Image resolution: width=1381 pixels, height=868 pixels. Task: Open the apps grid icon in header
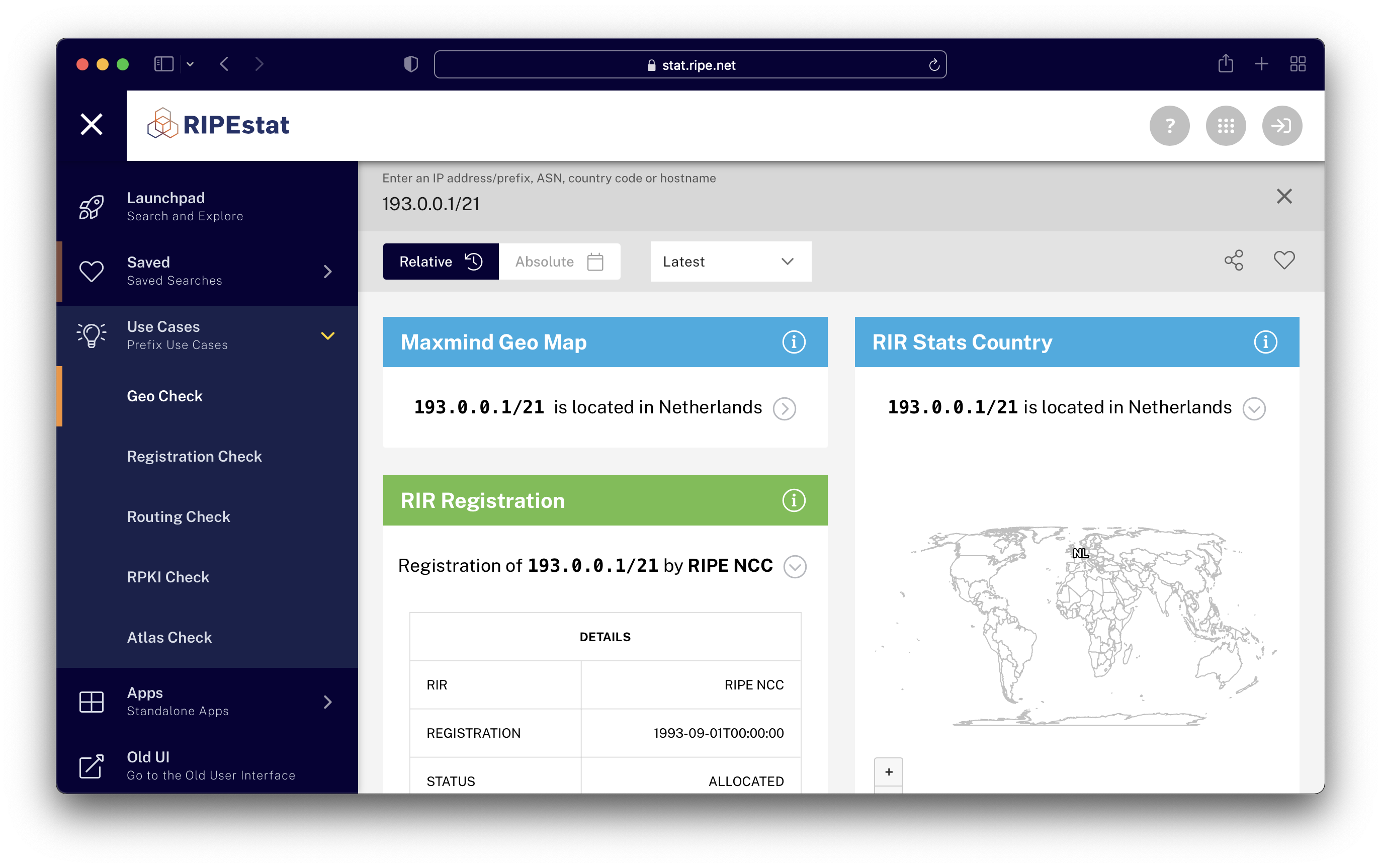click(x=1225, y=126)
